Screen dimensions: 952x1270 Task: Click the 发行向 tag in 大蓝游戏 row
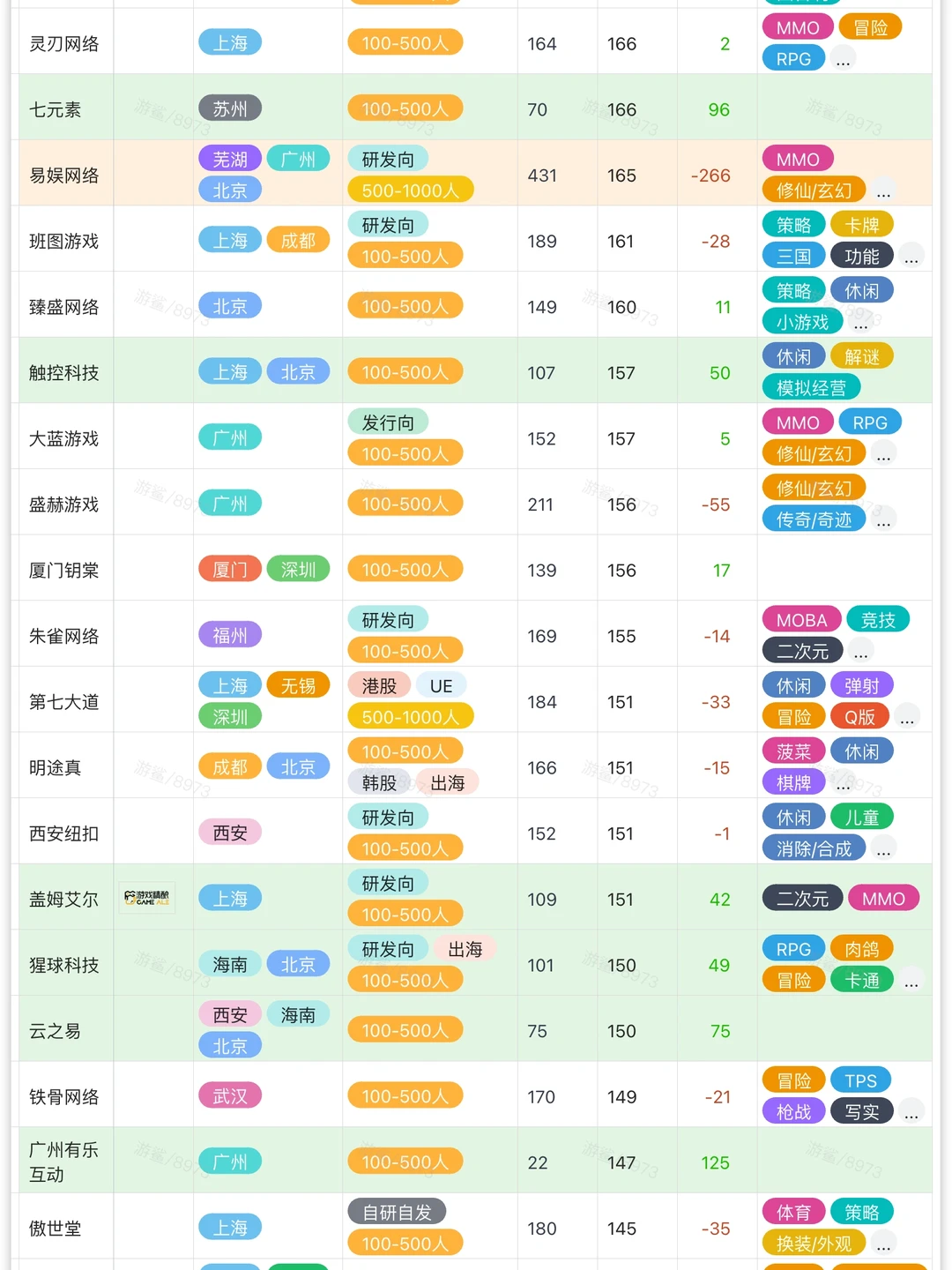click(x=388, y=422)
